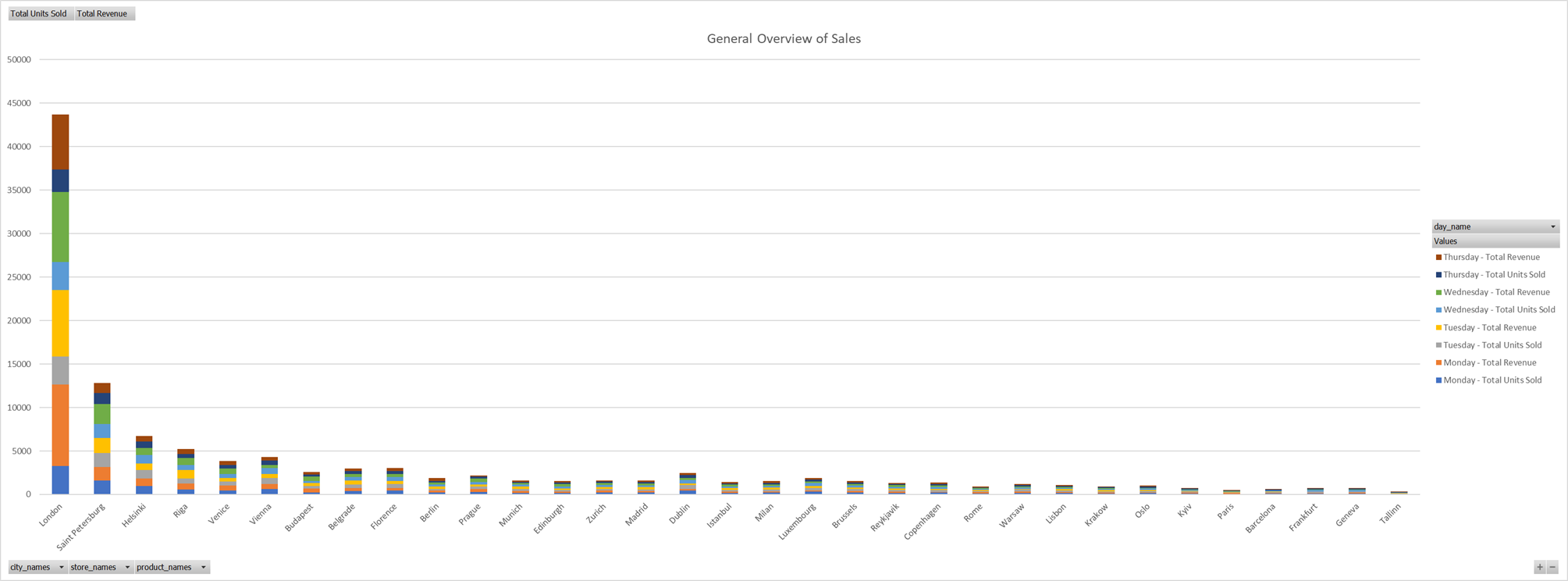Click the Total Units Sold field button

pyautogui.click(x=40, y=13)
